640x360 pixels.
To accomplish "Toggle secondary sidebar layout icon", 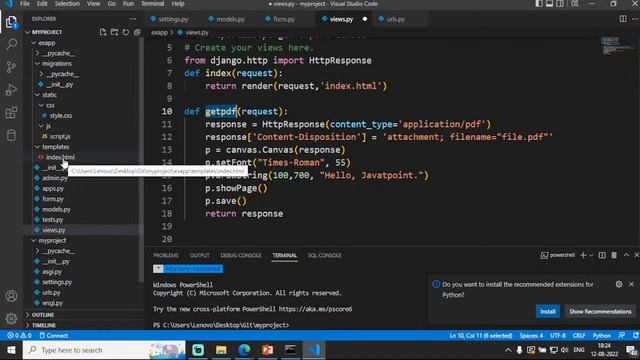I will click(560, 4).
